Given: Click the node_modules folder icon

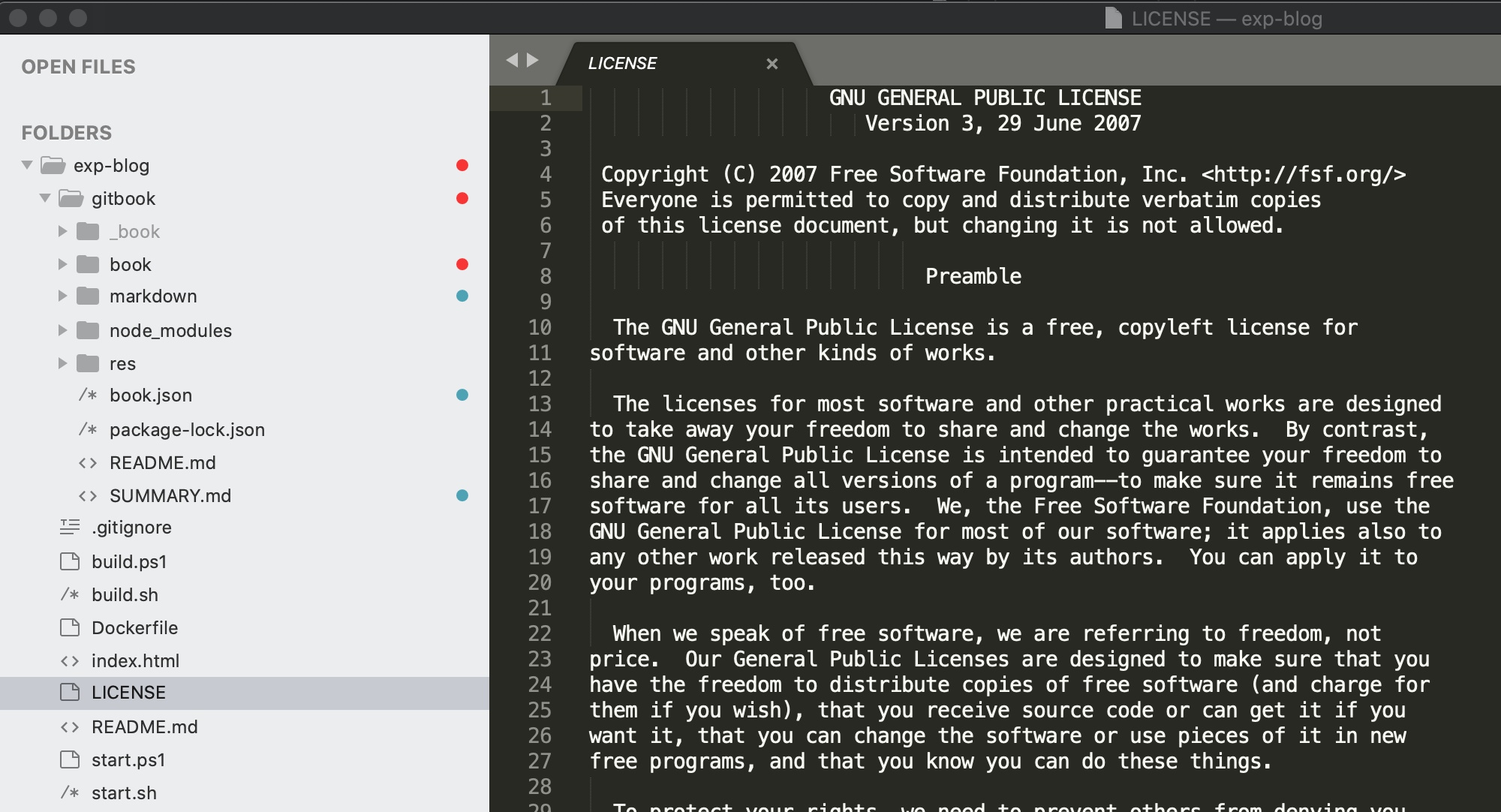Looking at the screenshot, I should (88, 330).
